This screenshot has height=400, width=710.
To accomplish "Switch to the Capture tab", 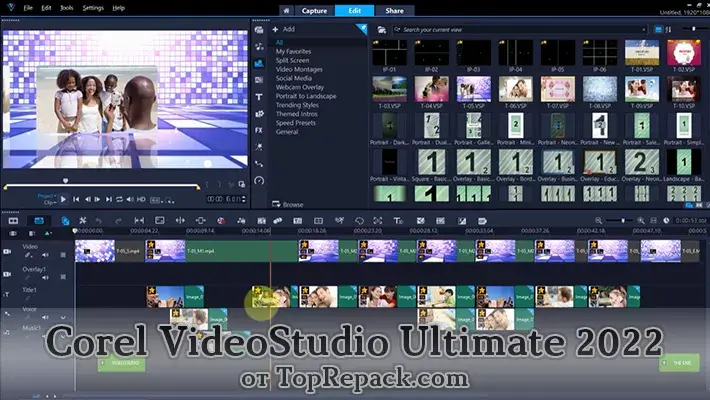I will point(314,10).
